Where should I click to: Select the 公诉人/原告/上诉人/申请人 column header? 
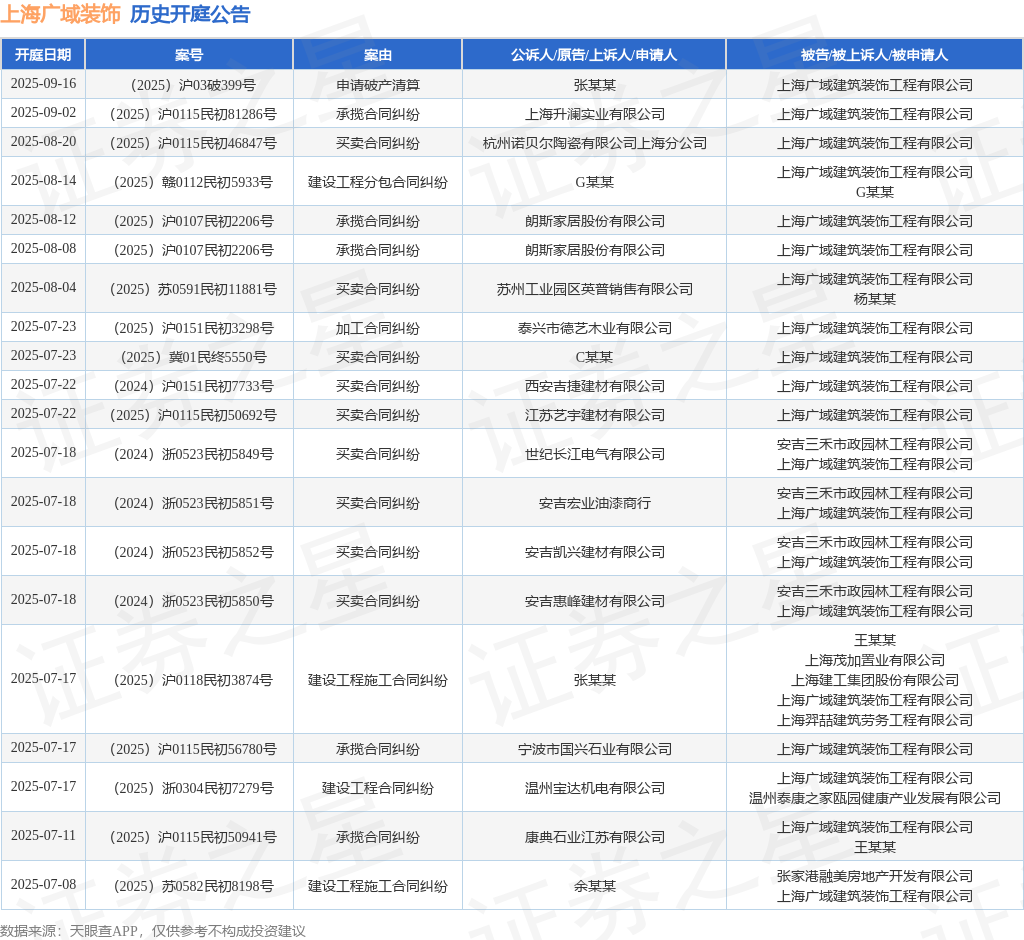coord(594,55)
